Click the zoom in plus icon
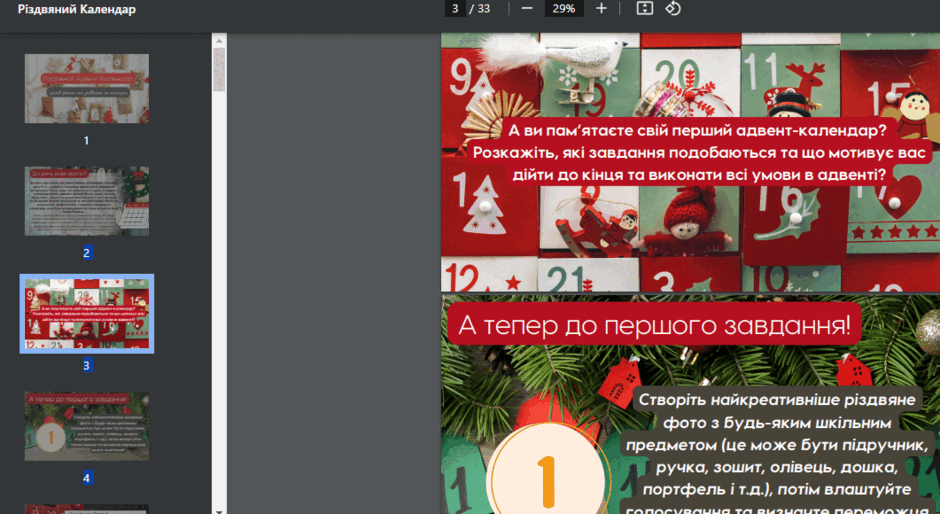Image resolution: width=940 pixels, height=514 pixels. 601,8
